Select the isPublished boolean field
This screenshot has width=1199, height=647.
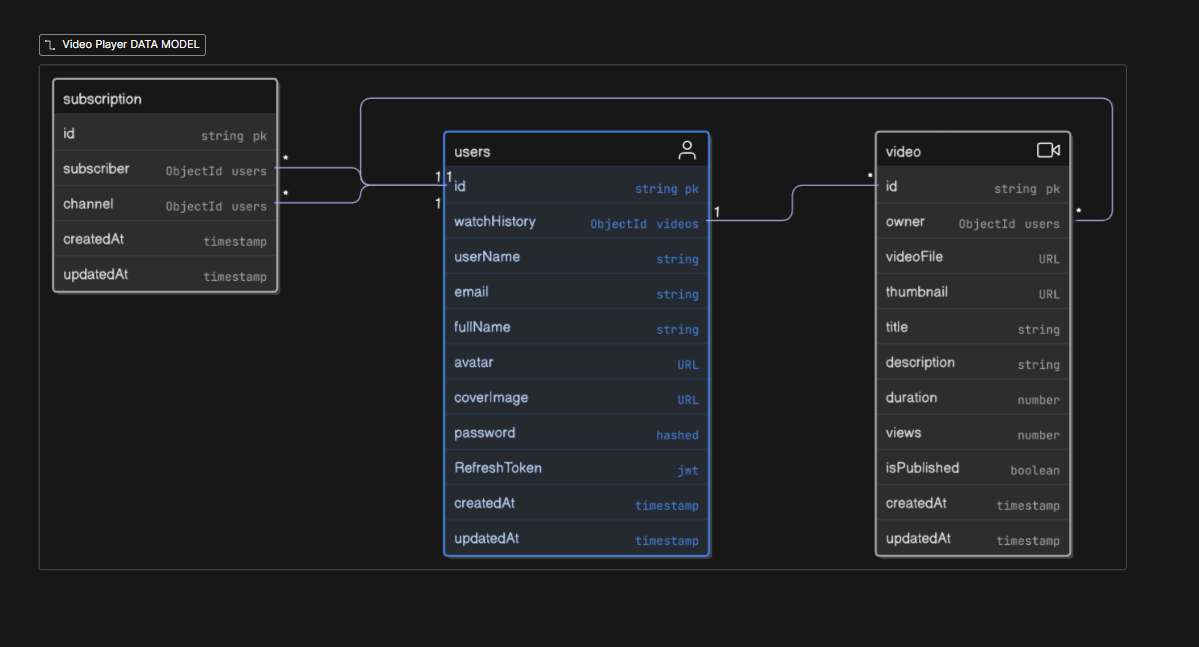point(950,468)
